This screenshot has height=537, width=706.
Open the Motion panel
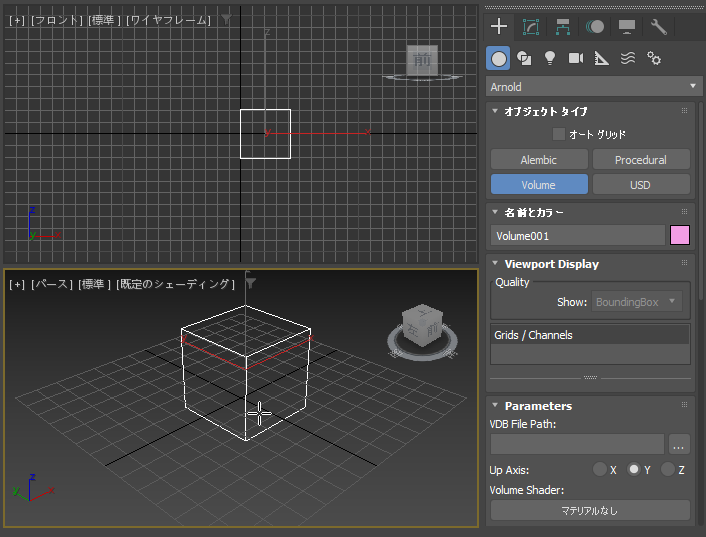595,27
